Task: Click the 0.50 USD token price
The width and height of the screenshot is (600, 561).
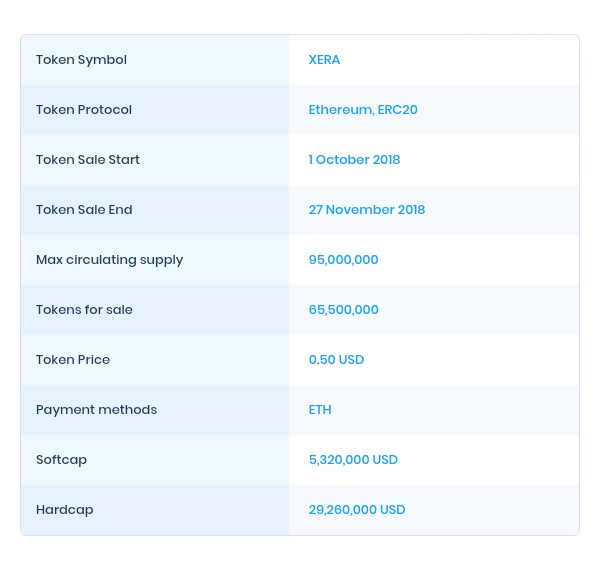Action: coord(336,360)
